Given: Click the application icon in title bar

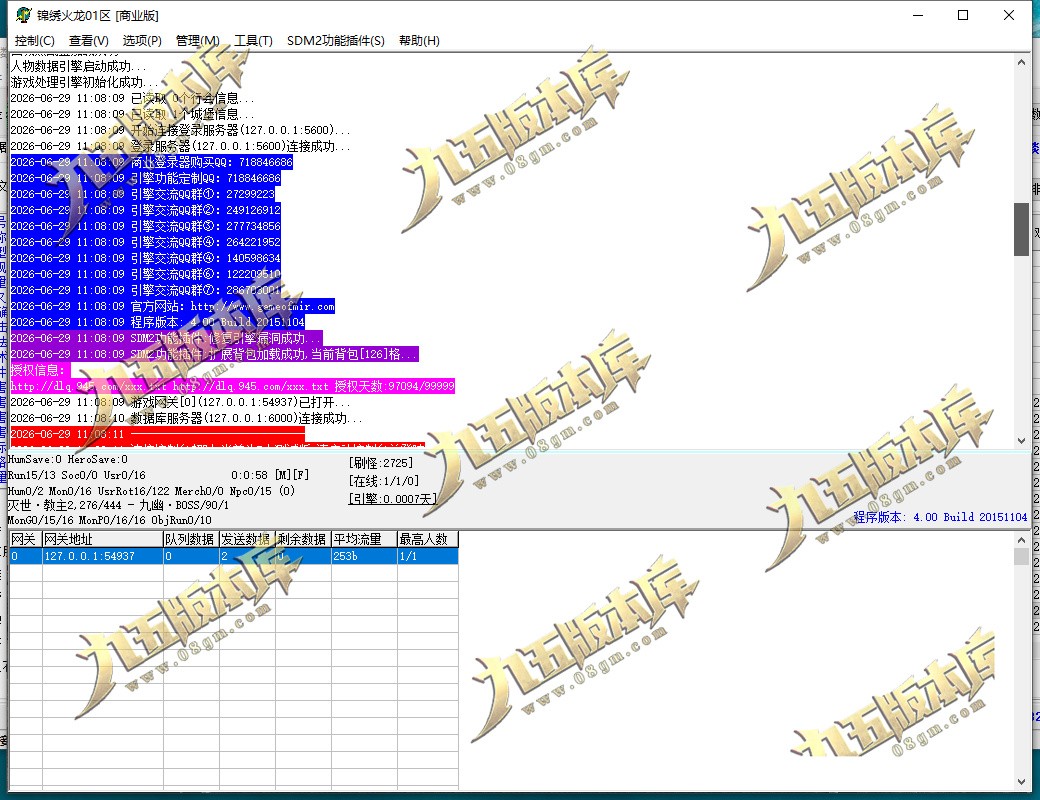Looking at the screenshot, I should (23, 15).
